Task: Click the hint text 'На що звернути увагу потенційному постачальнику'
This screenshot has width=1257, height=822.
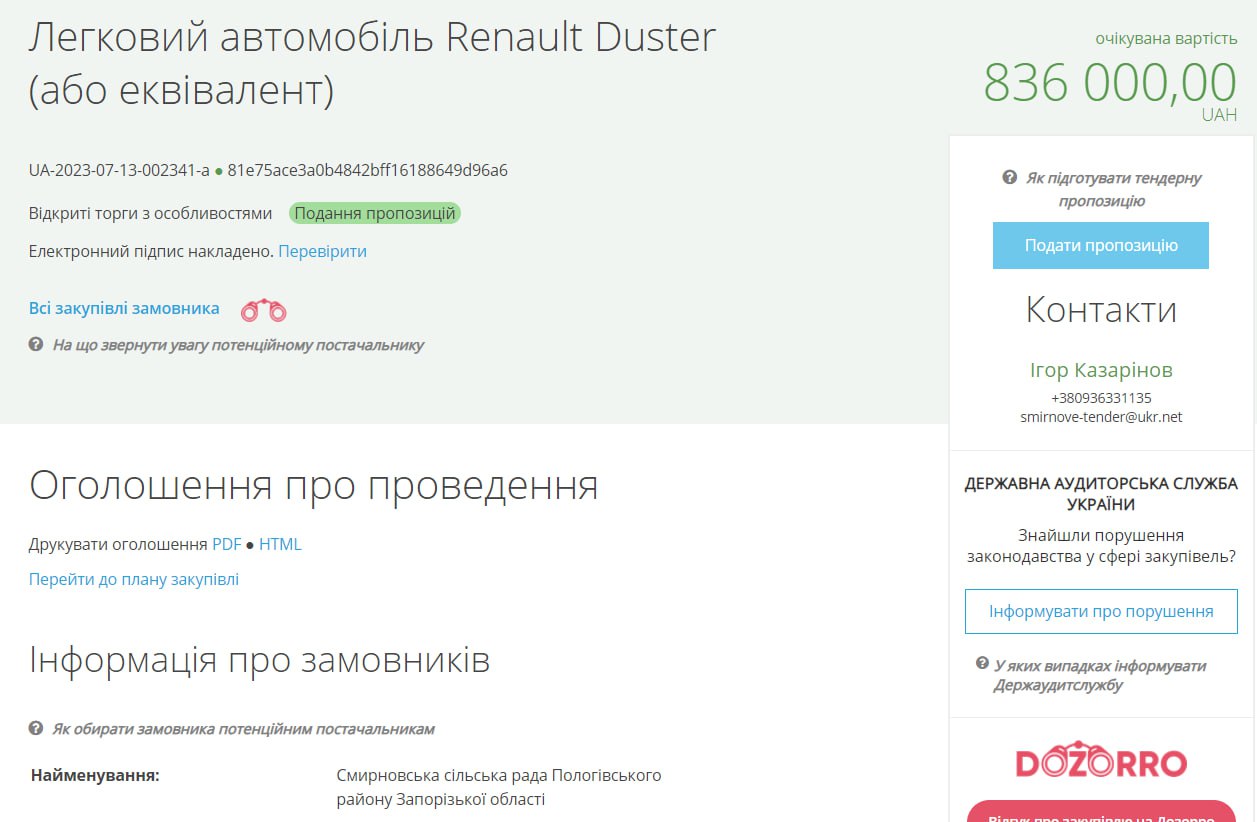Action: pos(238,345)
